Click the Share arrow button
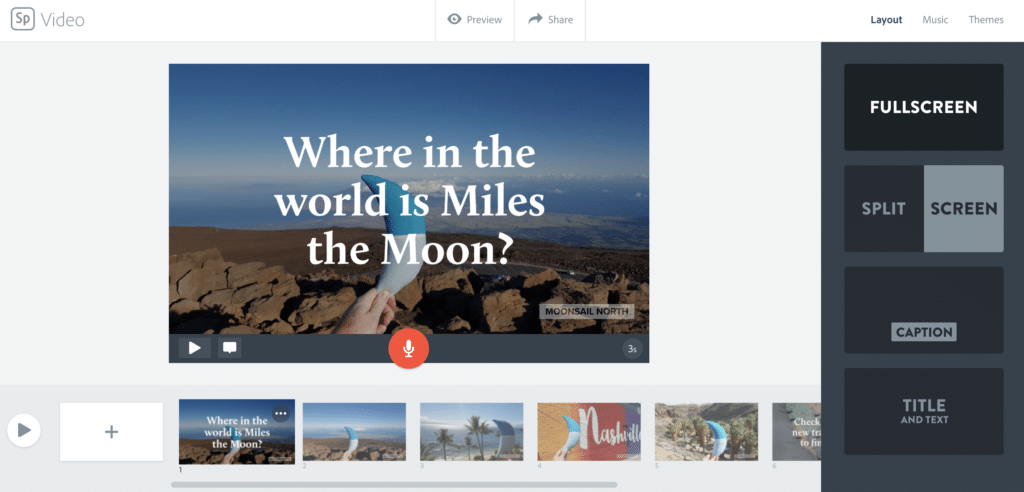 point(550,20)
